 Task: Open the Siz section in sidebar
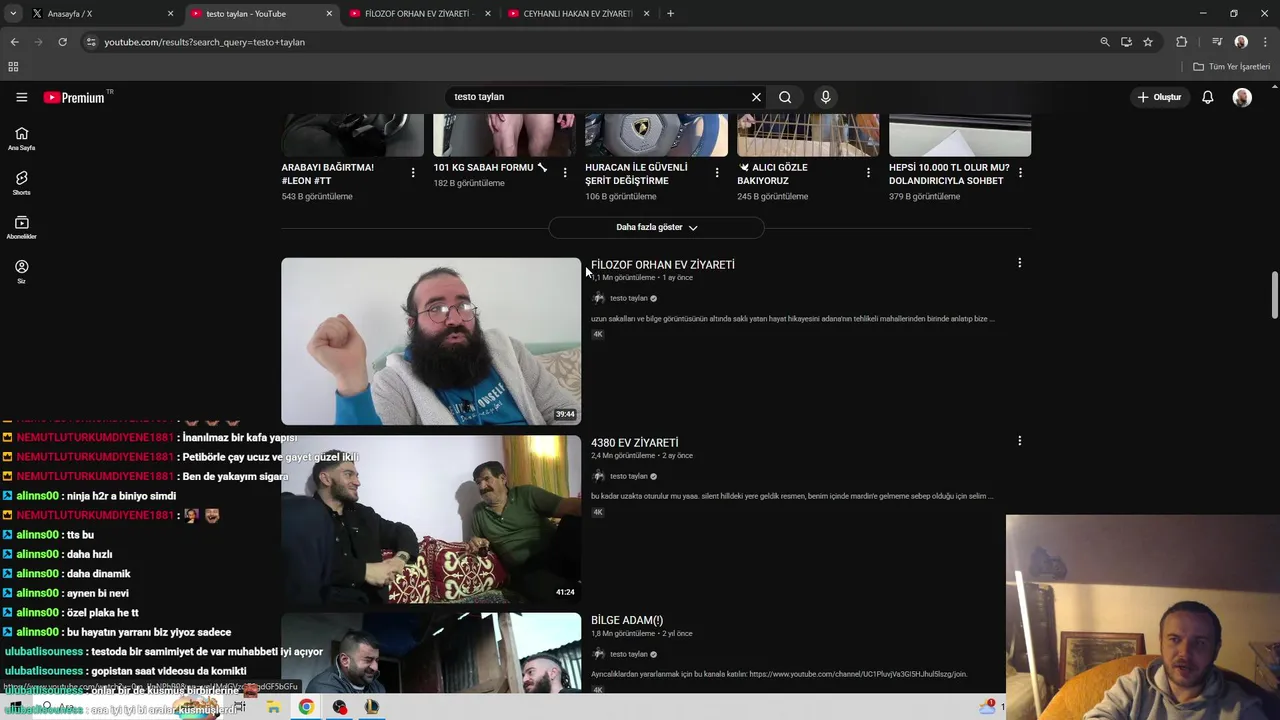(21, 272)
